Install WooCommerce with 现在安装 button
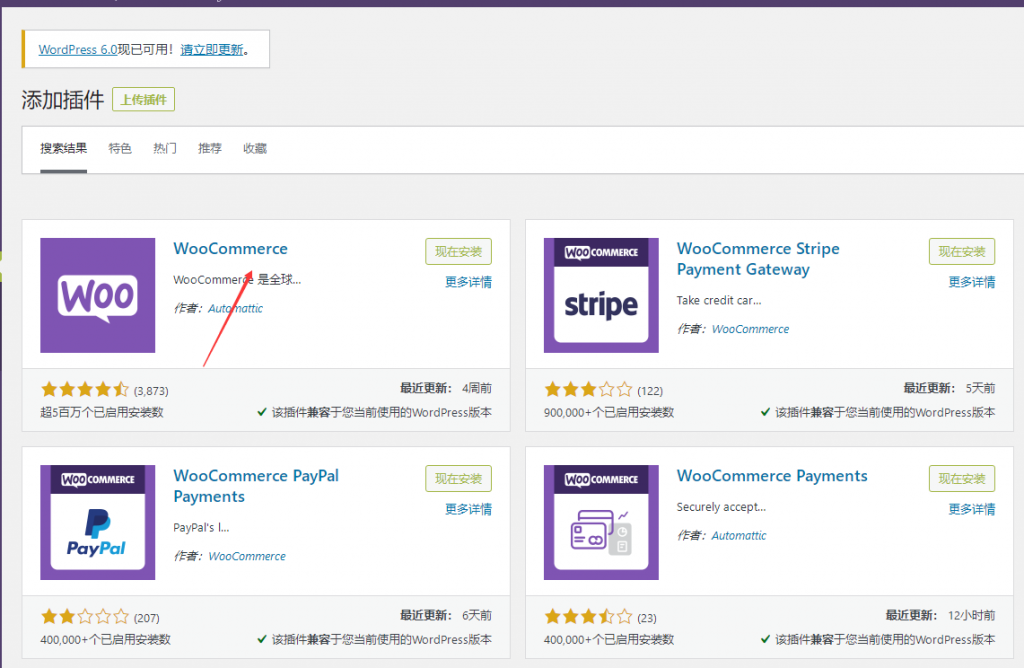Viewport: 1024px width, 668px height. tap(458, 251)
